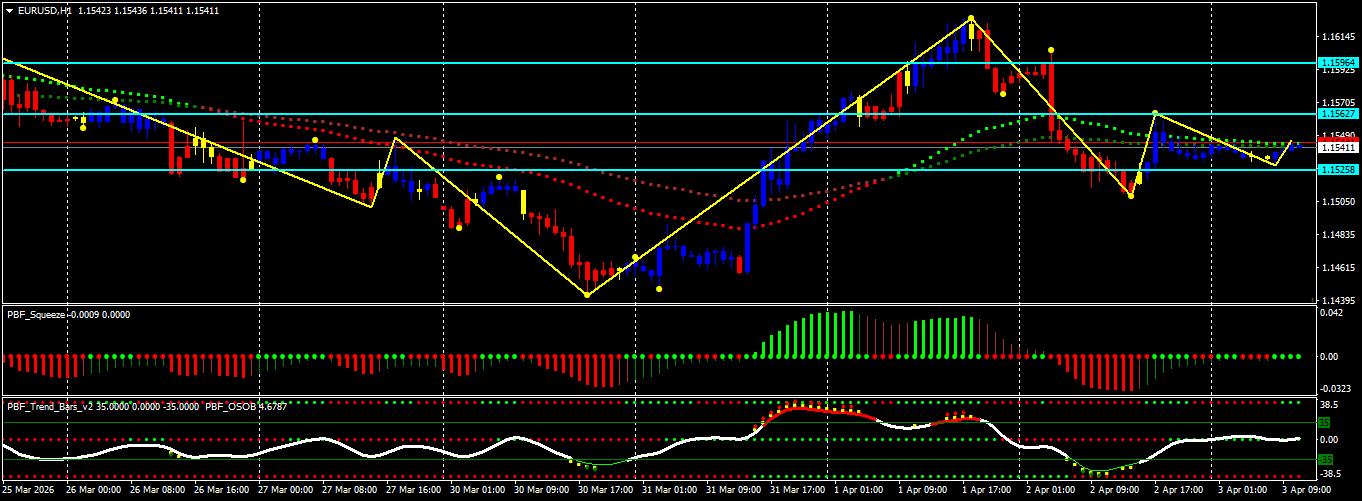Click the 2 Apr 09:00 time label
Viewport: 1362px width, 501px height.
(x=1114, y=491)
